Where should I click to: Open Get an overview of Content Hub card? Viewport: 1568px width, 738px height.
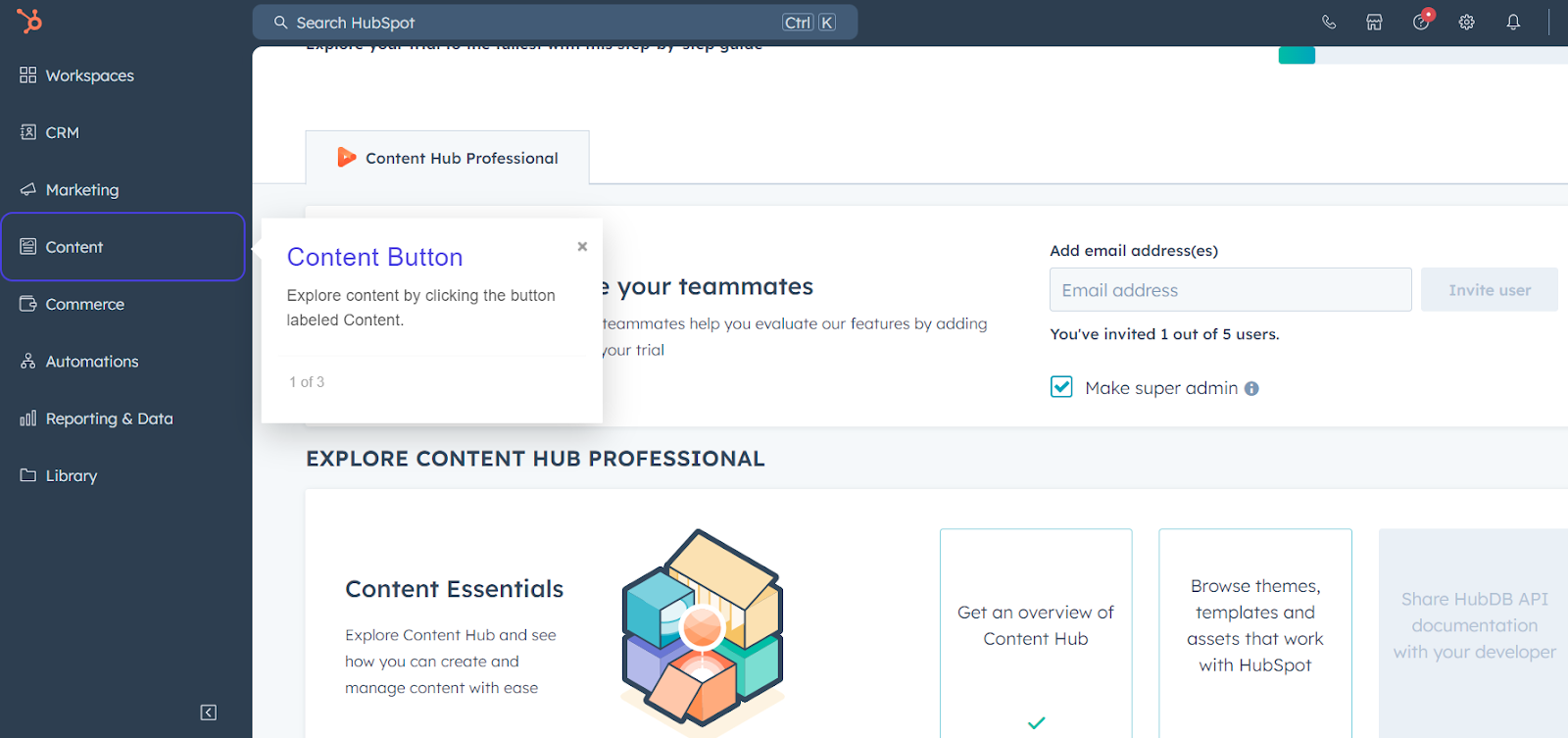[1036, 633]
